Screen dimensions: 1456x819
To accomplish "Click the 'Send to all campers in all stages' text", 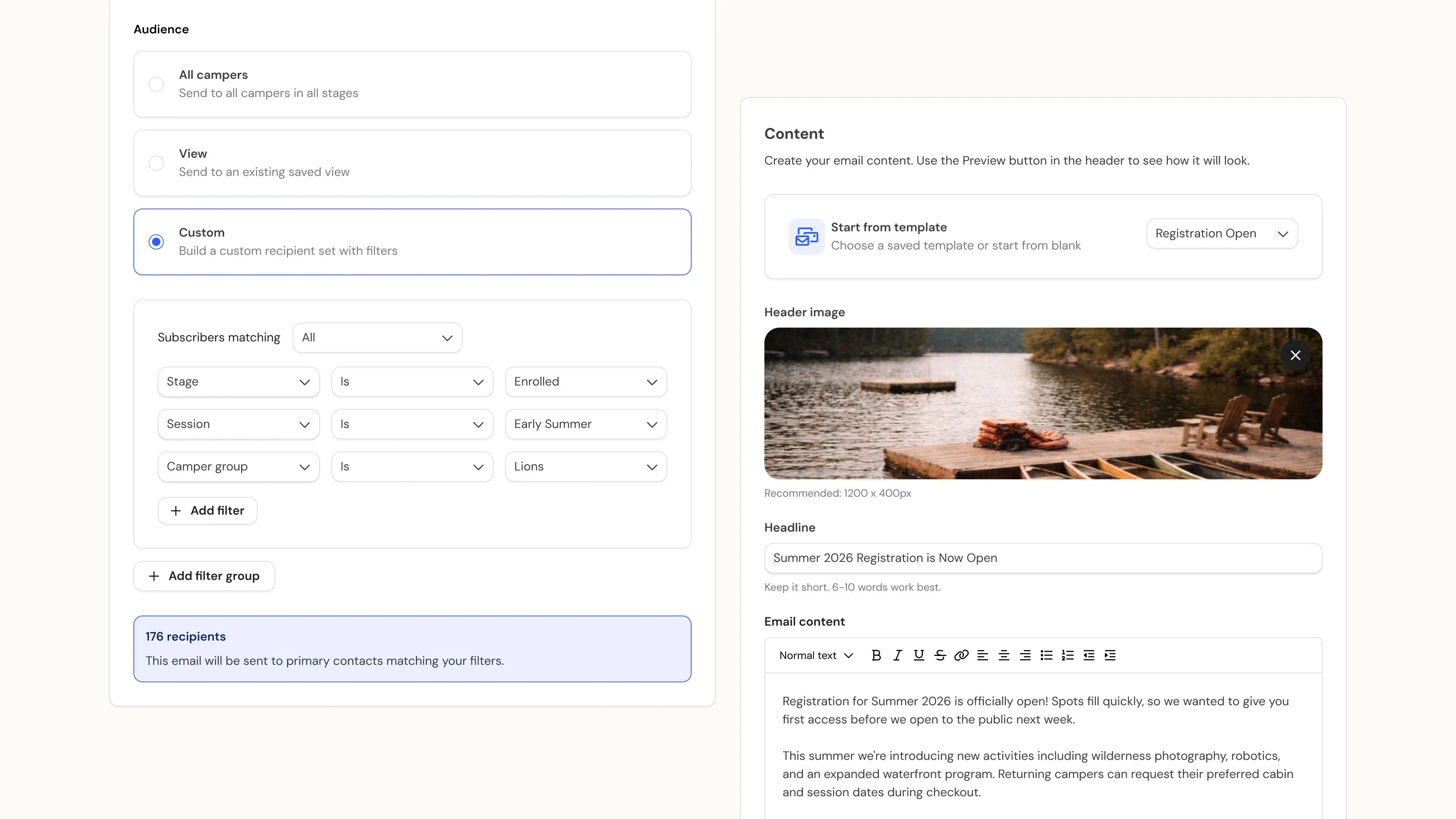I will click(268, 93).
